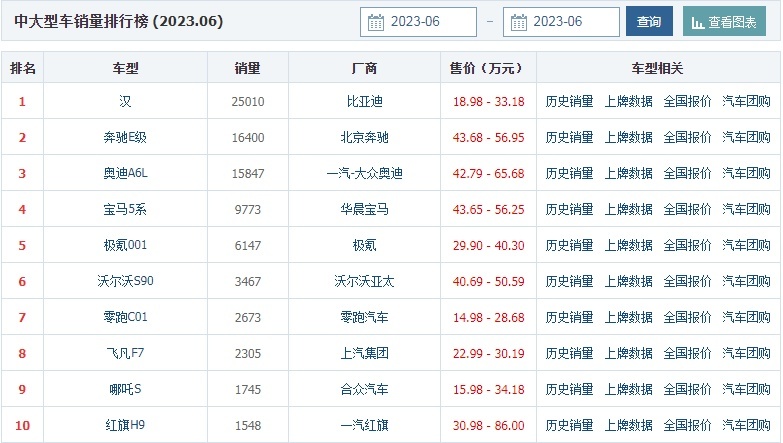783x443 pixels.
Task: Click rank number 10
Action: [x=22, y=426]
